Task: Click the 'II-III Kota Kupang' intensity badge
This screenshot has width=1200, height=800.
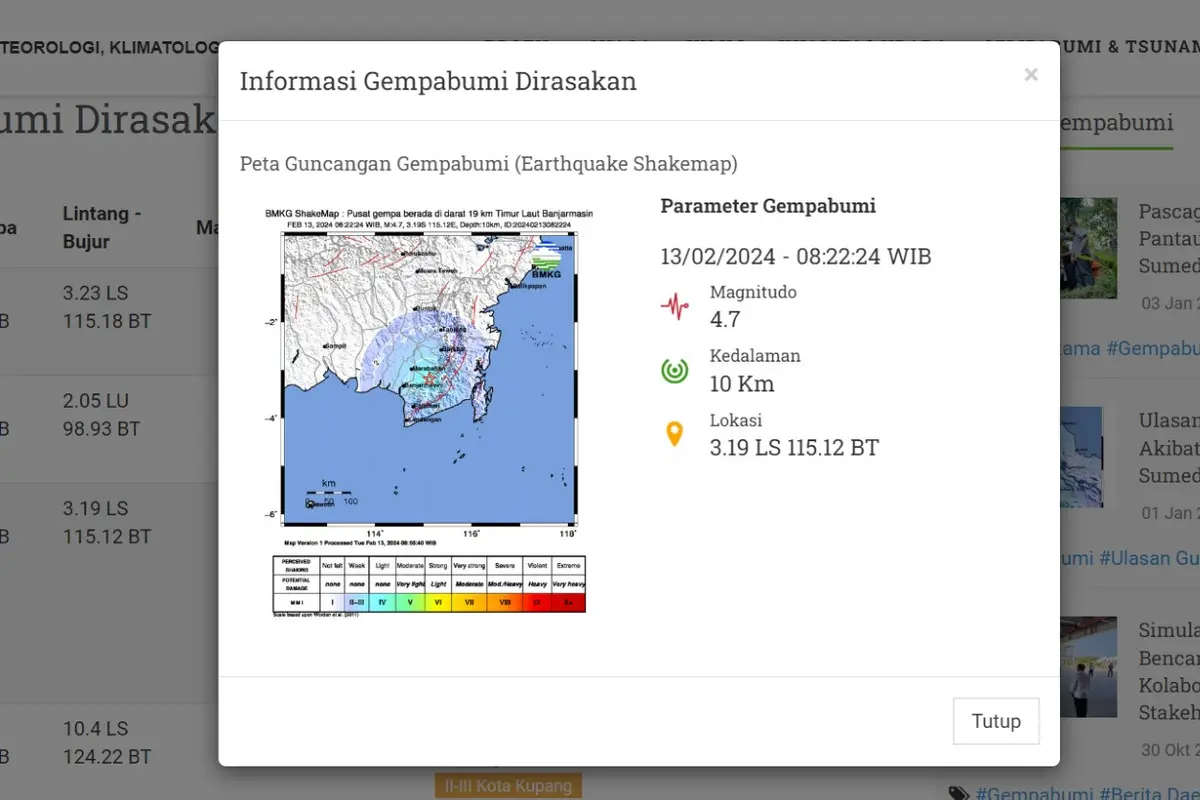Action: pos(508,786)
